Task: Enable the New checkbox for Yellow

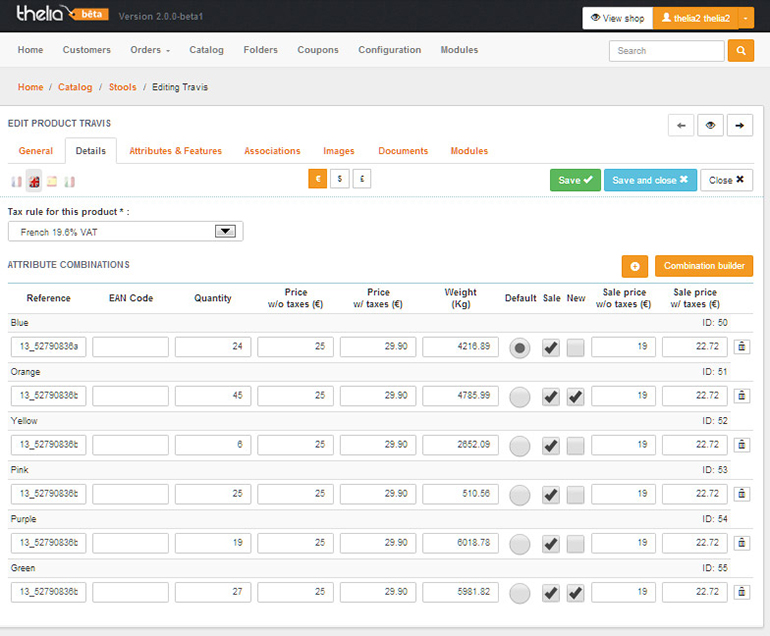Action: [x=575, y=445]
